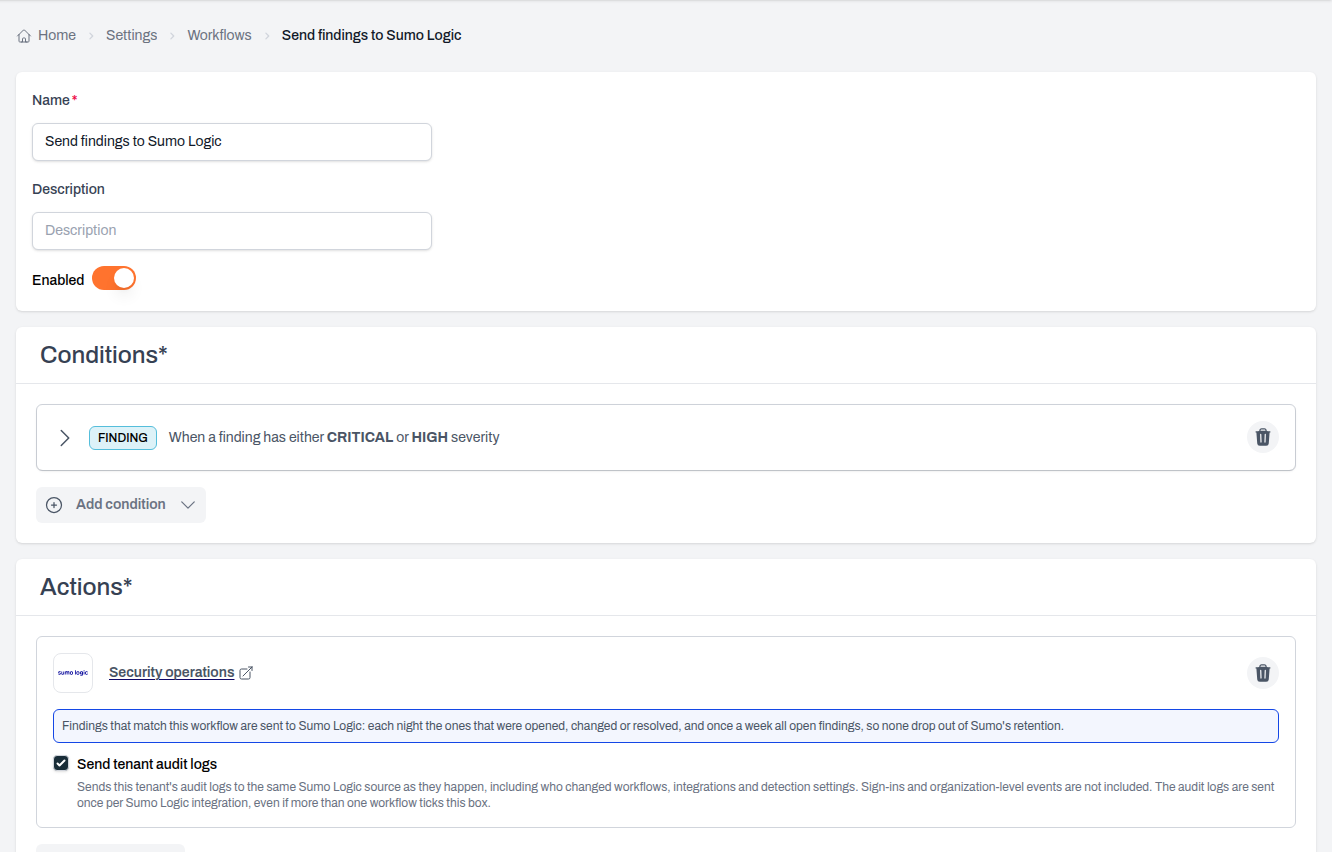
Task: Remove the Security operations action
Action: coord(1263,673)
